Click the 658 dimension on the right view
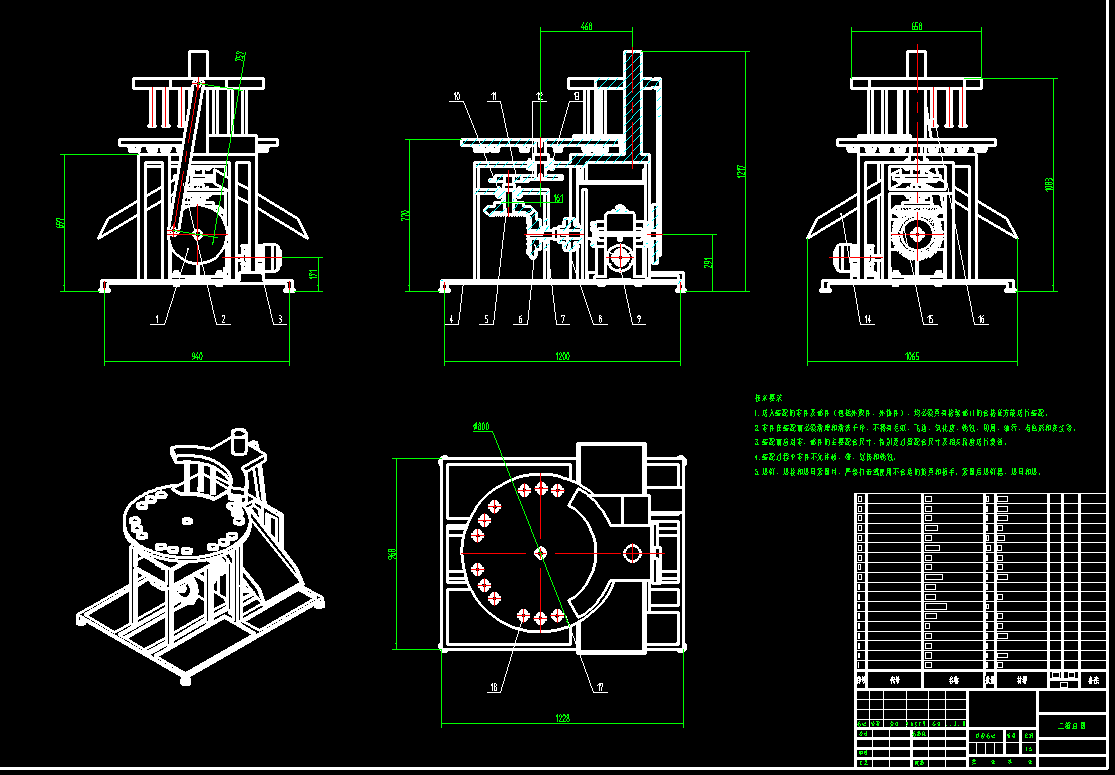The width and height of the screenshot is (1115, 775). [917, 26]
